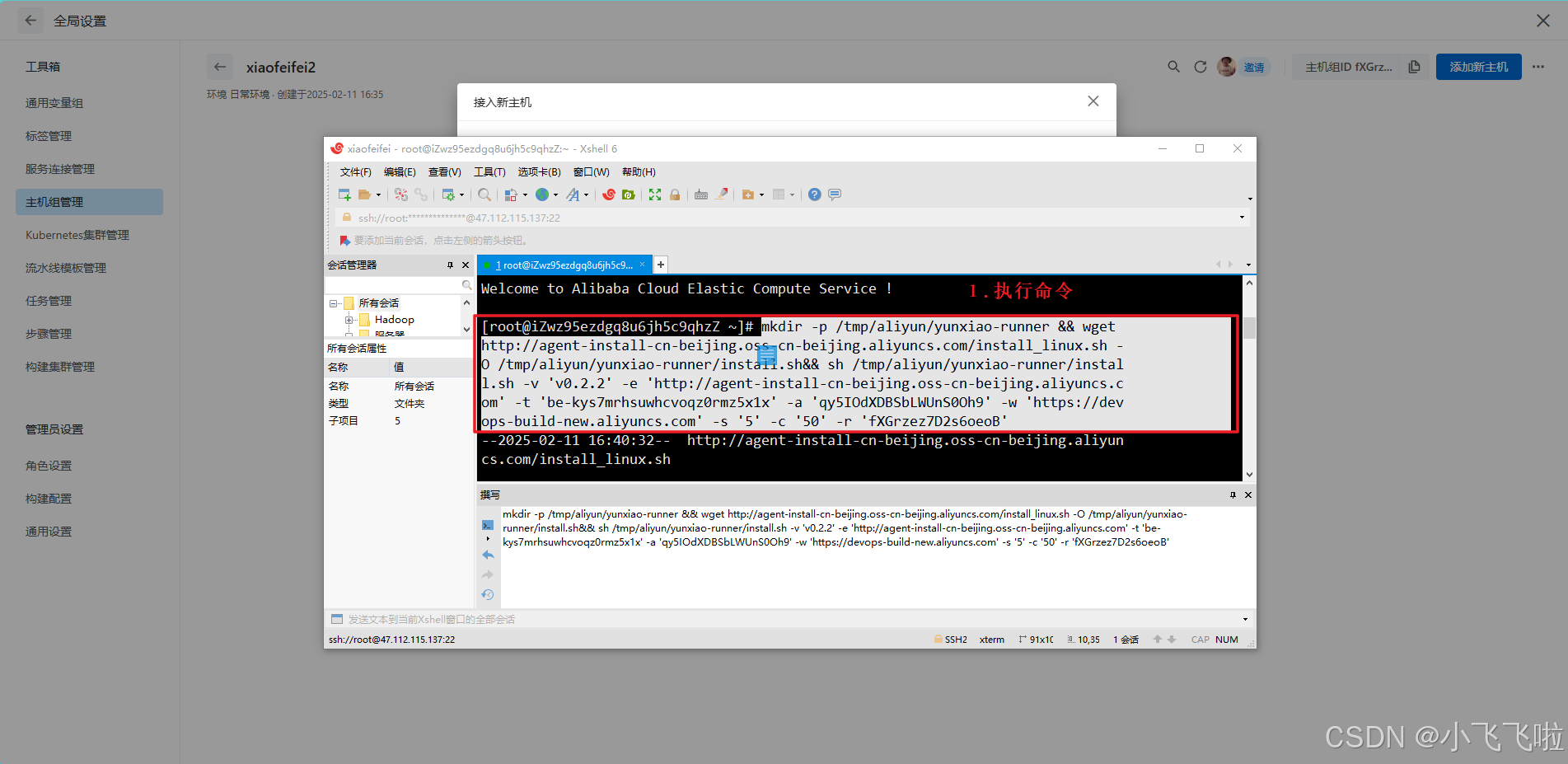Image resolution: width=1568 pixels, height=764 pixels.
Task: Open 流水线模板管理 in the sidebar
Action: [66, 268]
